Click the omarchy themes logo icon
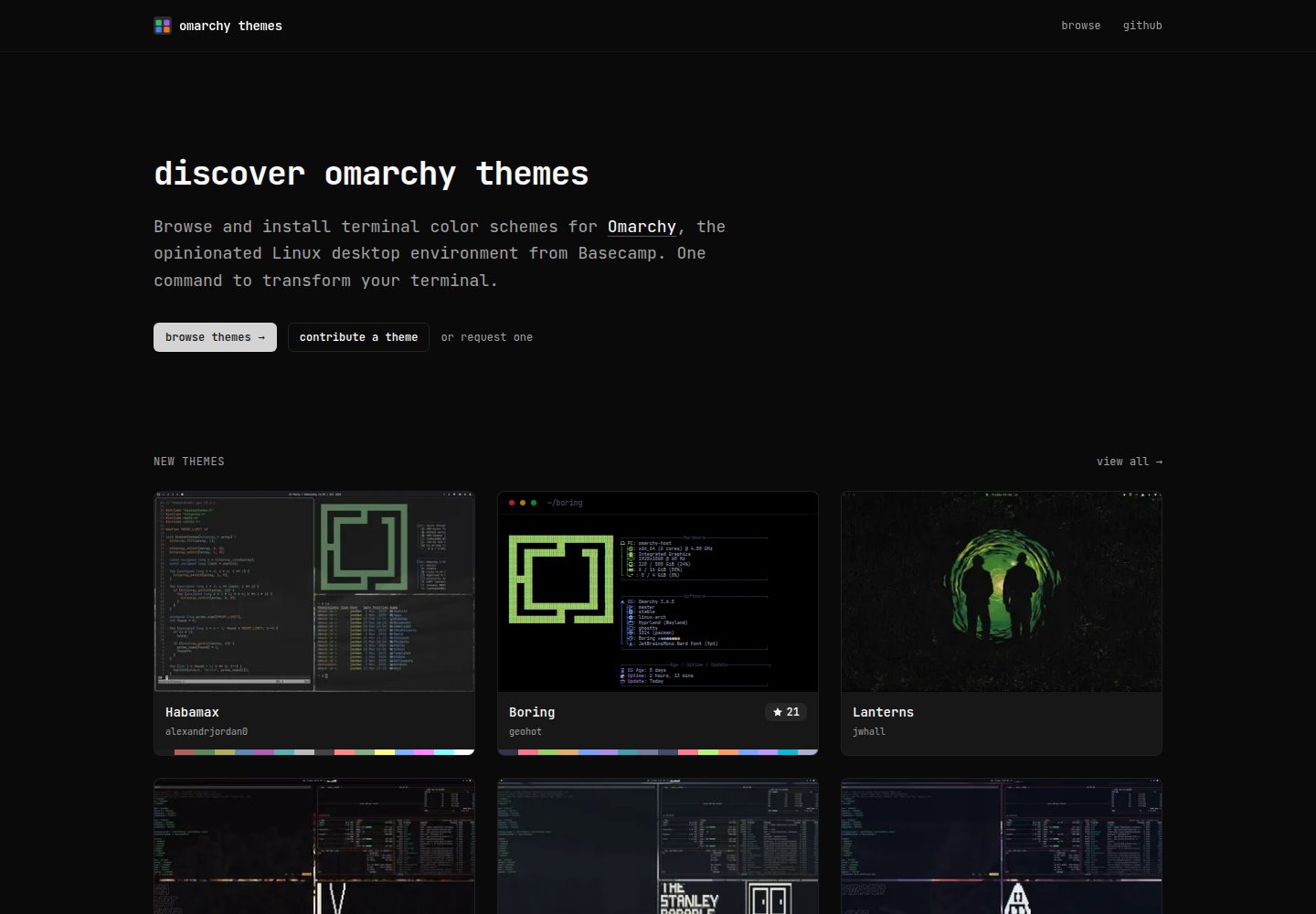 click(163, 26)
